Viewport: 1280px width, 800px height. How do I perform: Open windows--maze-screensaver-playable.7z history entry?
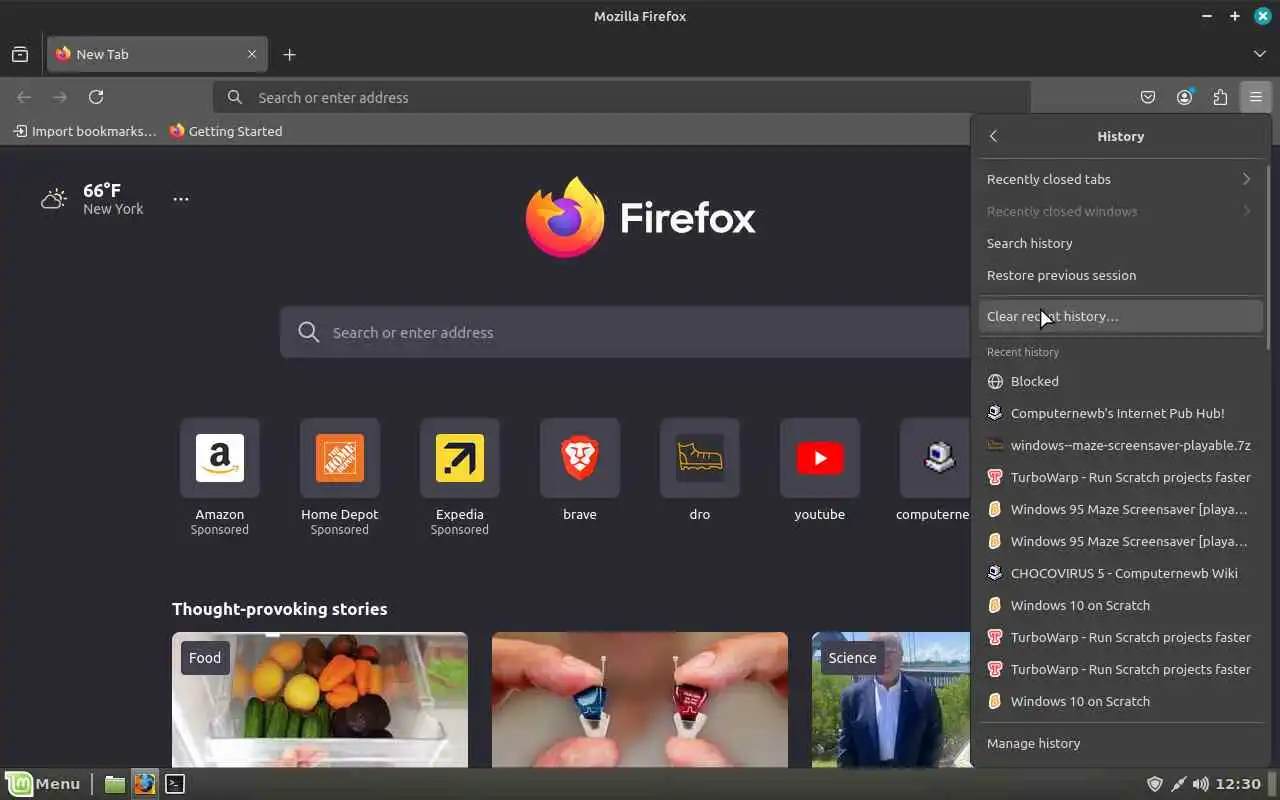coord(1120,445)
